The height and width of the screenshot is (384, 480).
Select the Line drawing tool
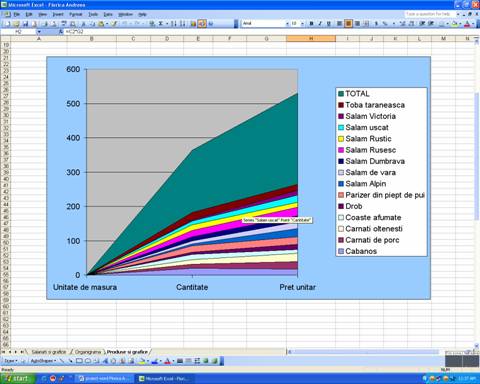point(62,361)
